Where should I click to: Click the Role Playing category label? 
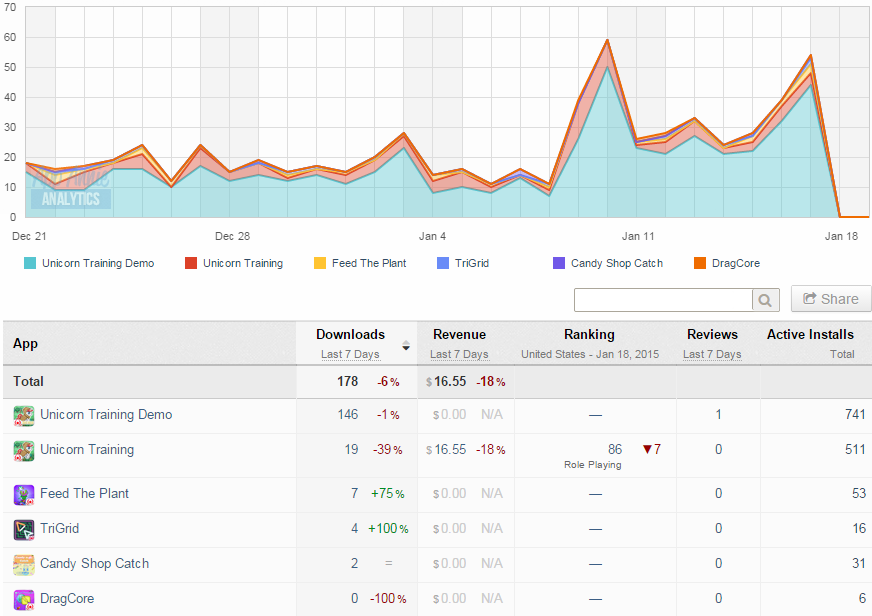(x=593, y=465)
